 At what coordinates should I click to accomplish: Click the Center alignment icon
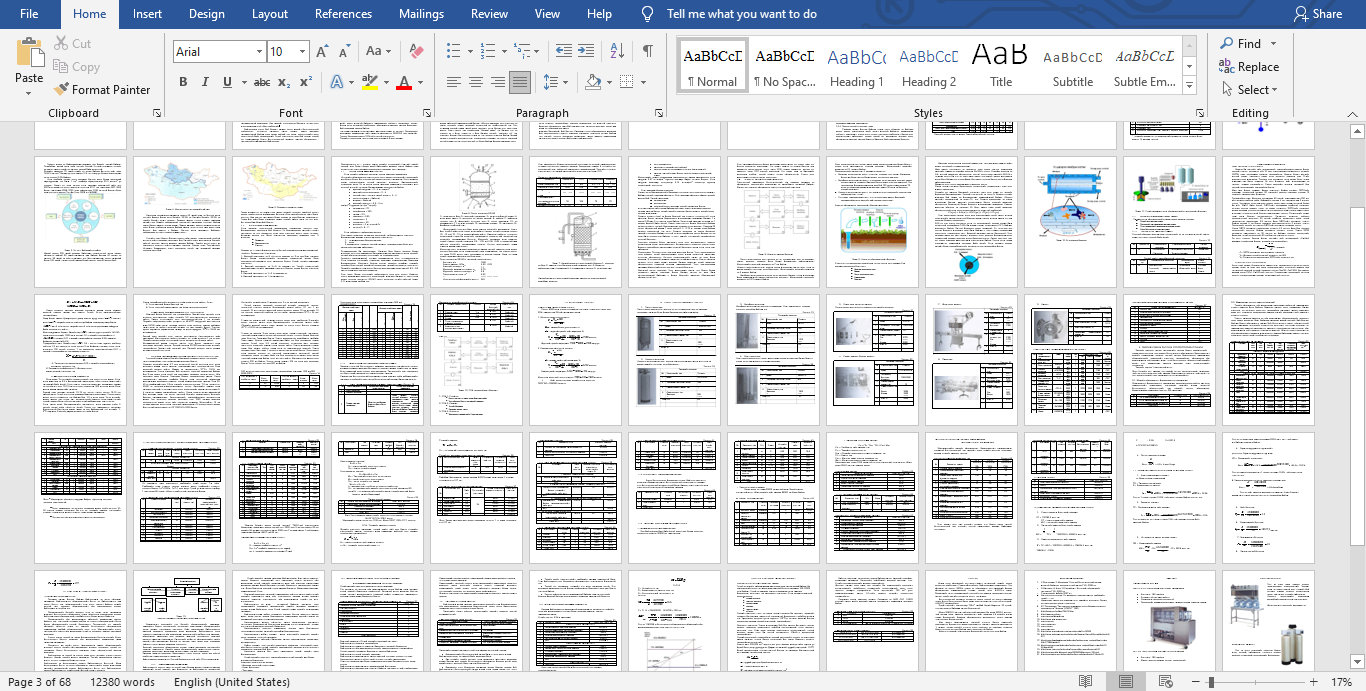(x=476, y=82)
